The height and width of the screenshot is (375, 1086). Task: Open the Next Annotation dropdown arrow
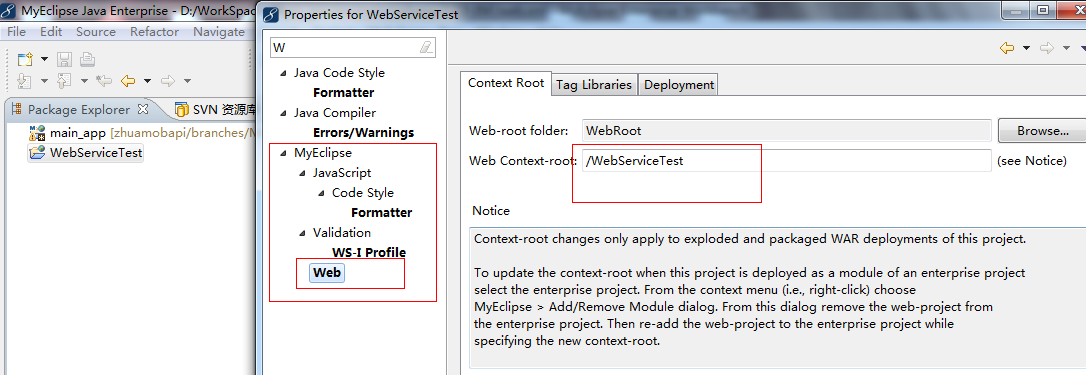click(44, 81)
